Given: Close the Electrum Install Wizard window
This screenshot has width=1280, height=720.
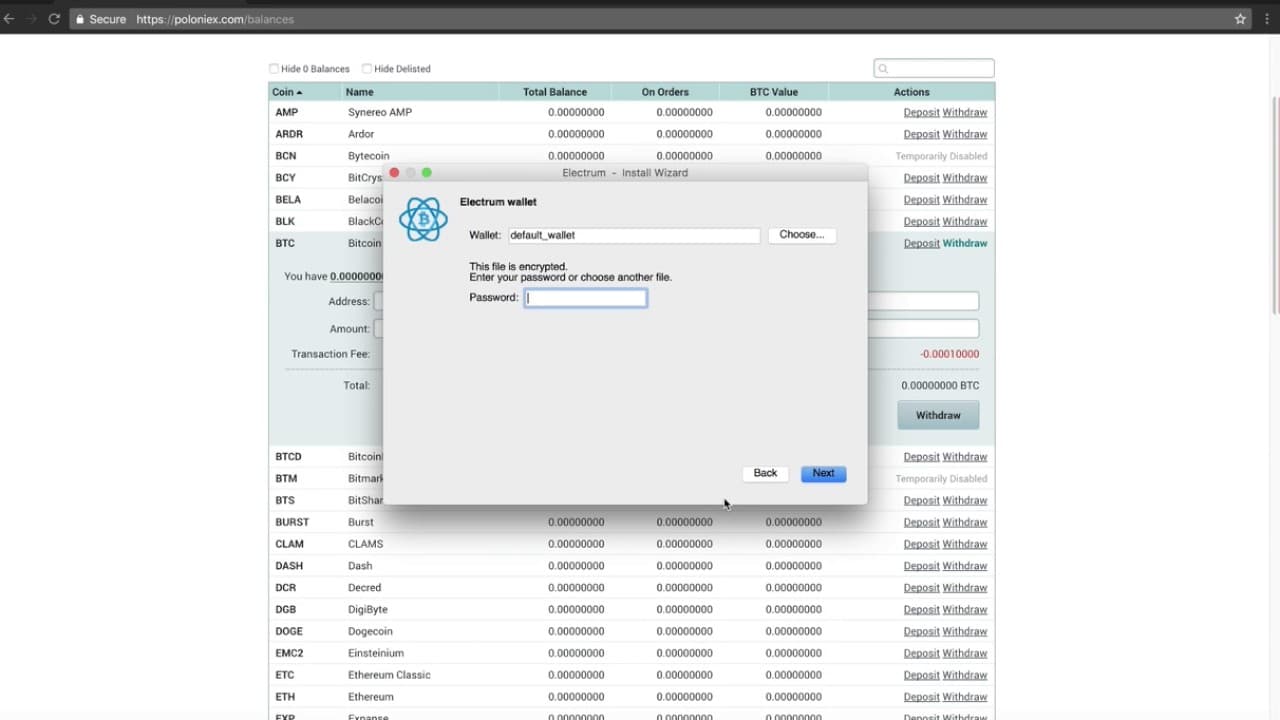Looking at the screenshot, I should [394, 173].
